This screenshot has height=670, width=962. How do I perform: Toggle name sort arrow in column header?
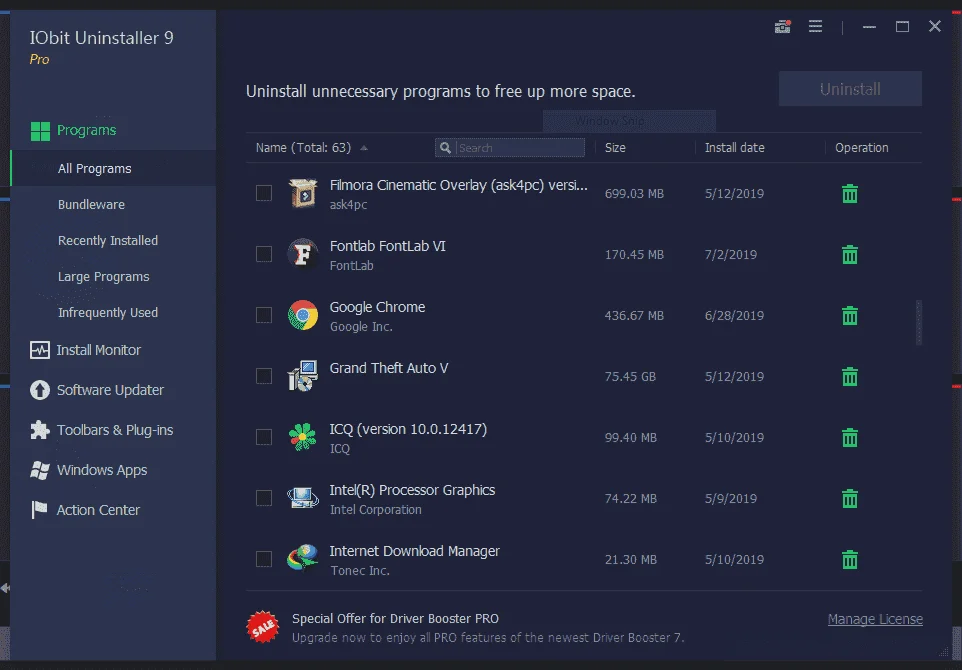pos(364,148)
